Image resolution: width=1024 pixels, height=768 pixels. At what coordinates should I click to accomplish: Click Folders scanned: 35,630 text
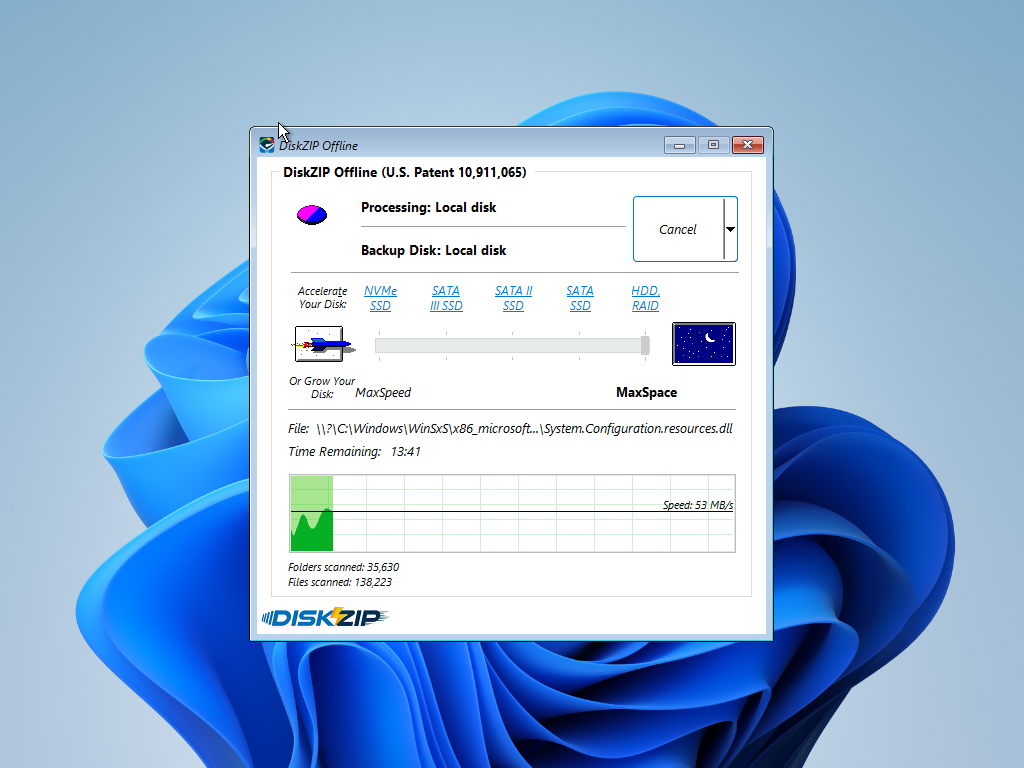344,567
